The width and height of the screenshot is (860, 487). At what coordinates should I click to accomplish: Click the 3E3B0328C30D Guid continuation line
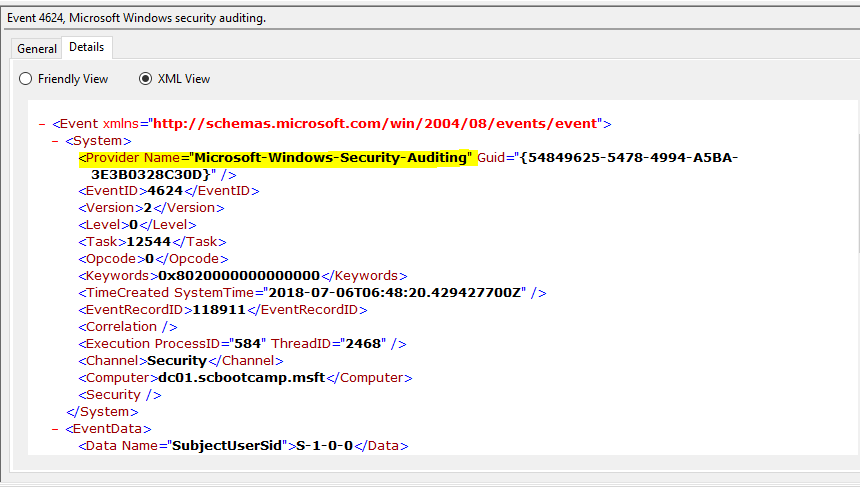click(163, 175)
